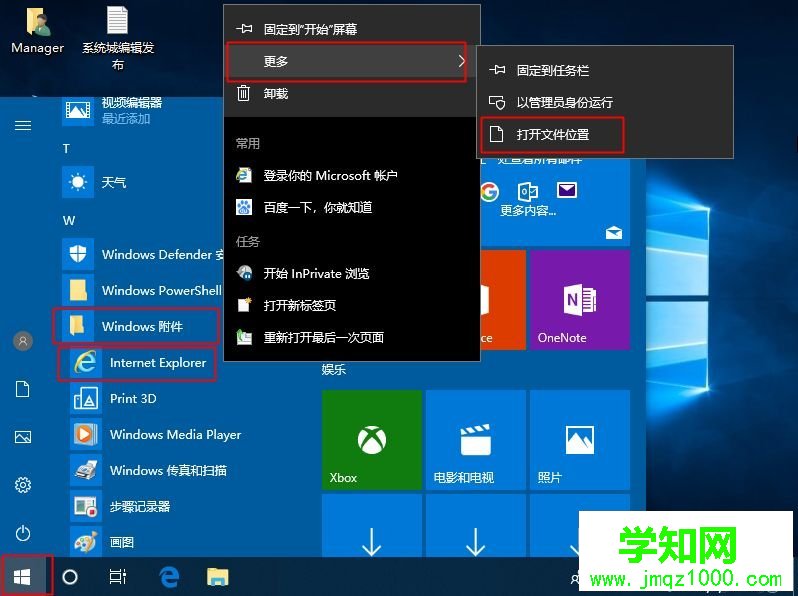The image size is (798, 596).
Task: Select 打开新标签页 task
Action: pos(352,305)
